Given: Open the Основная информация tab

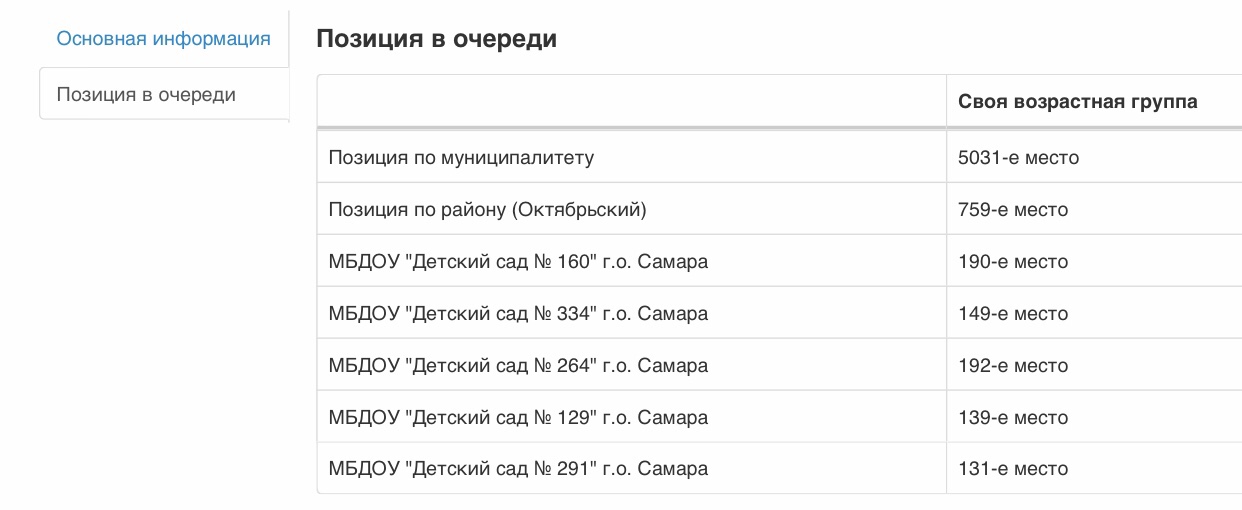Looking at the screenshot, I should coord(163,39).
